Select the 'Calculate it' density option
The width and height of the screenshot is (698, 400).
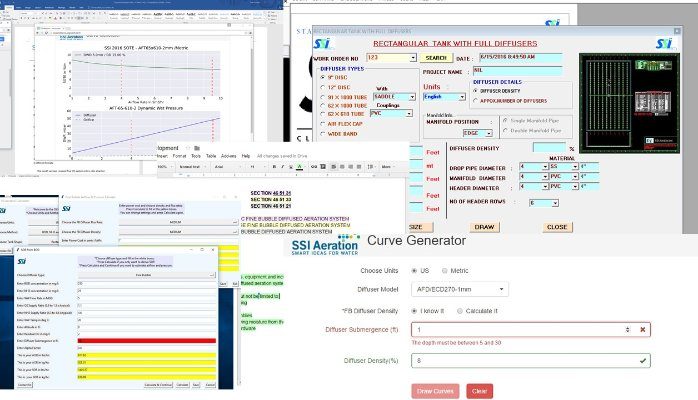pos(459,311)
